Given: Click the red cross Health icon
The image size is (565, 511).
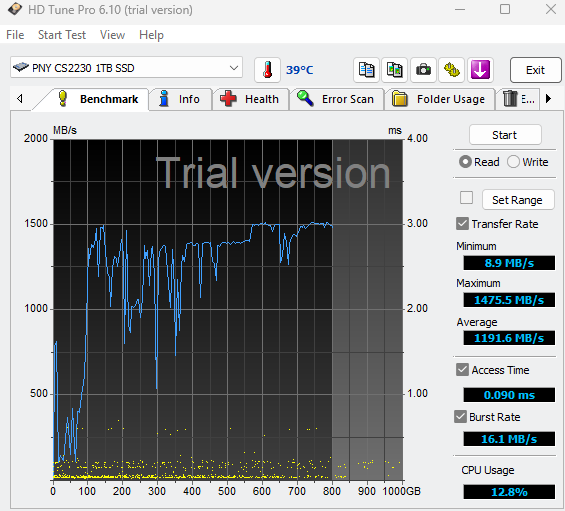Looking at the screenshot, I should (228, 98).
